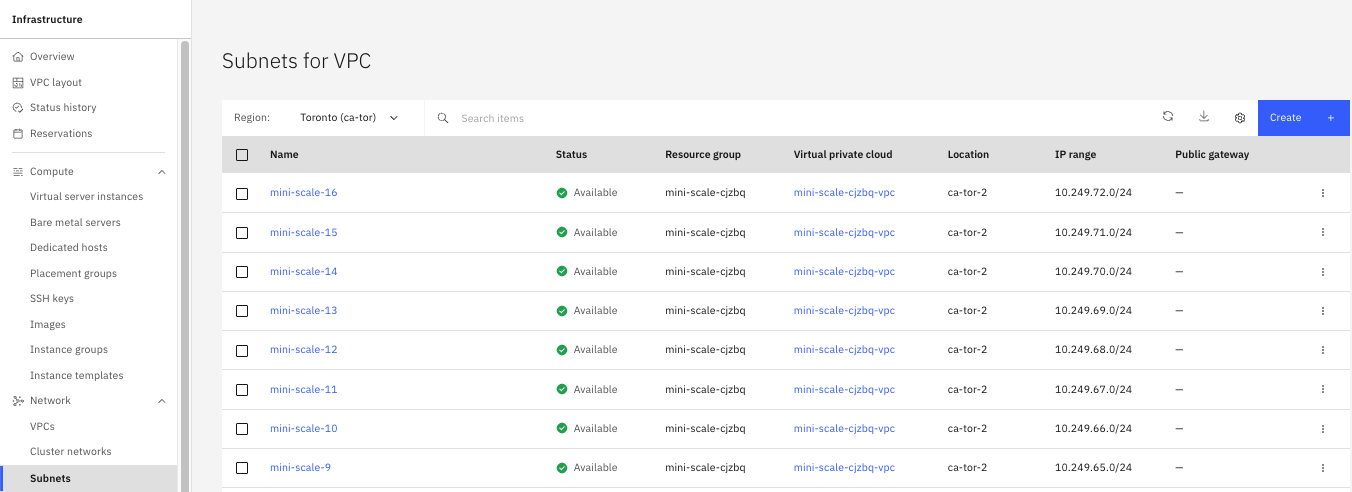Check the box for mini-scale-15
This screenshot has height=492, width=1352.
pyautogui.click(x=242, y=233)
